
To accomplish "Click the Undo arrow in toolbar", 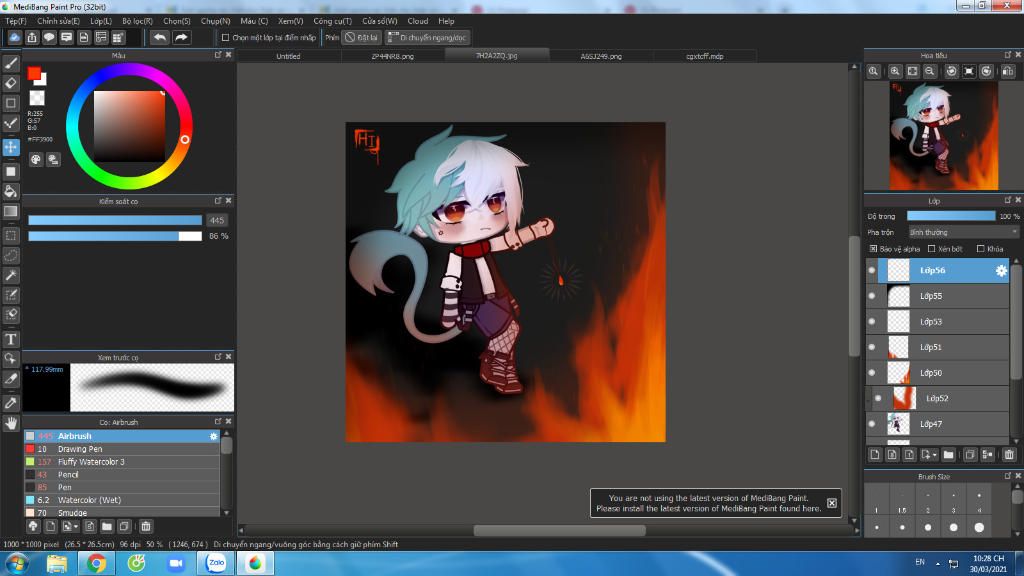I will (x=159, y=37).
